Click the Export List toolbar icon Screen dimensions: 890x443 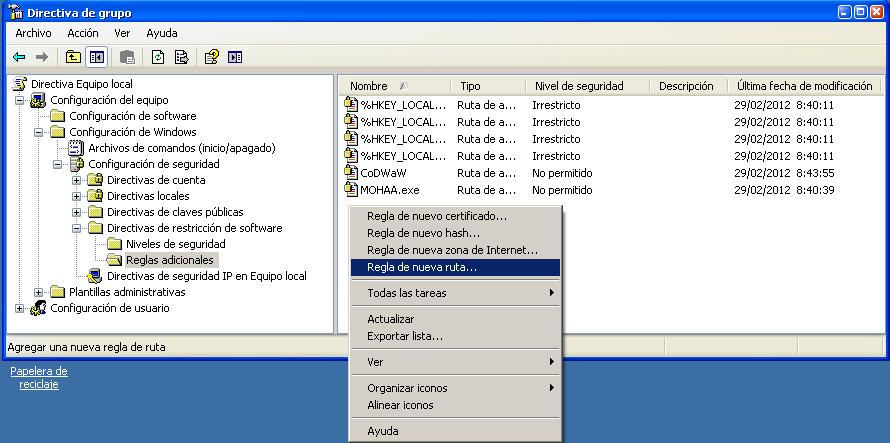[x=181, y=57]
